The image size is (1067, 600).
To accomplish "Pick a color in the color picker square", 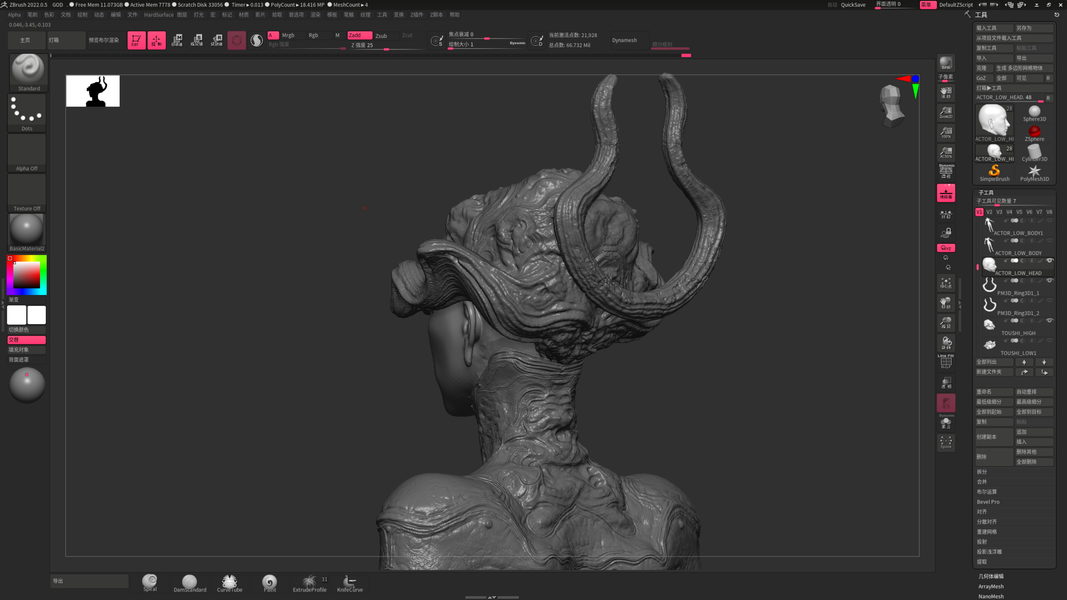I will tap(27, 276).
